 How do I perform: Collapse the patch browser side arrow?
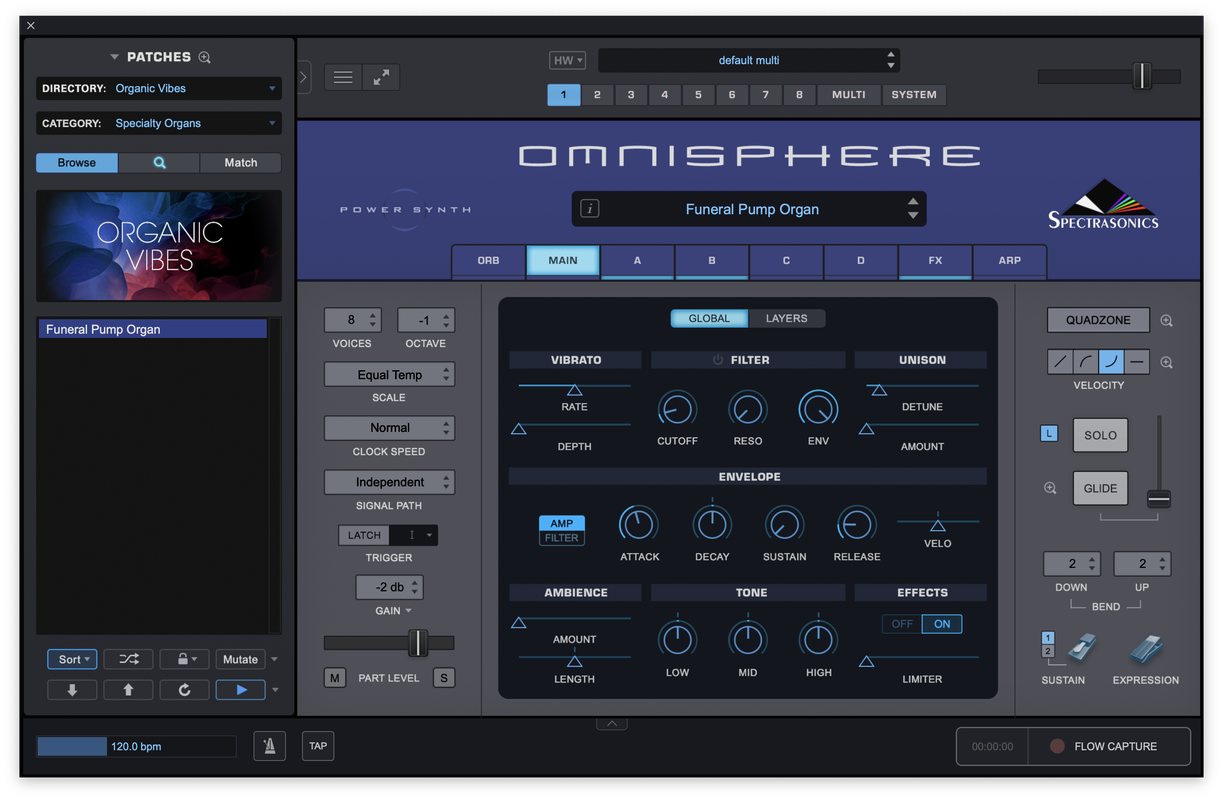pos(304,76)
